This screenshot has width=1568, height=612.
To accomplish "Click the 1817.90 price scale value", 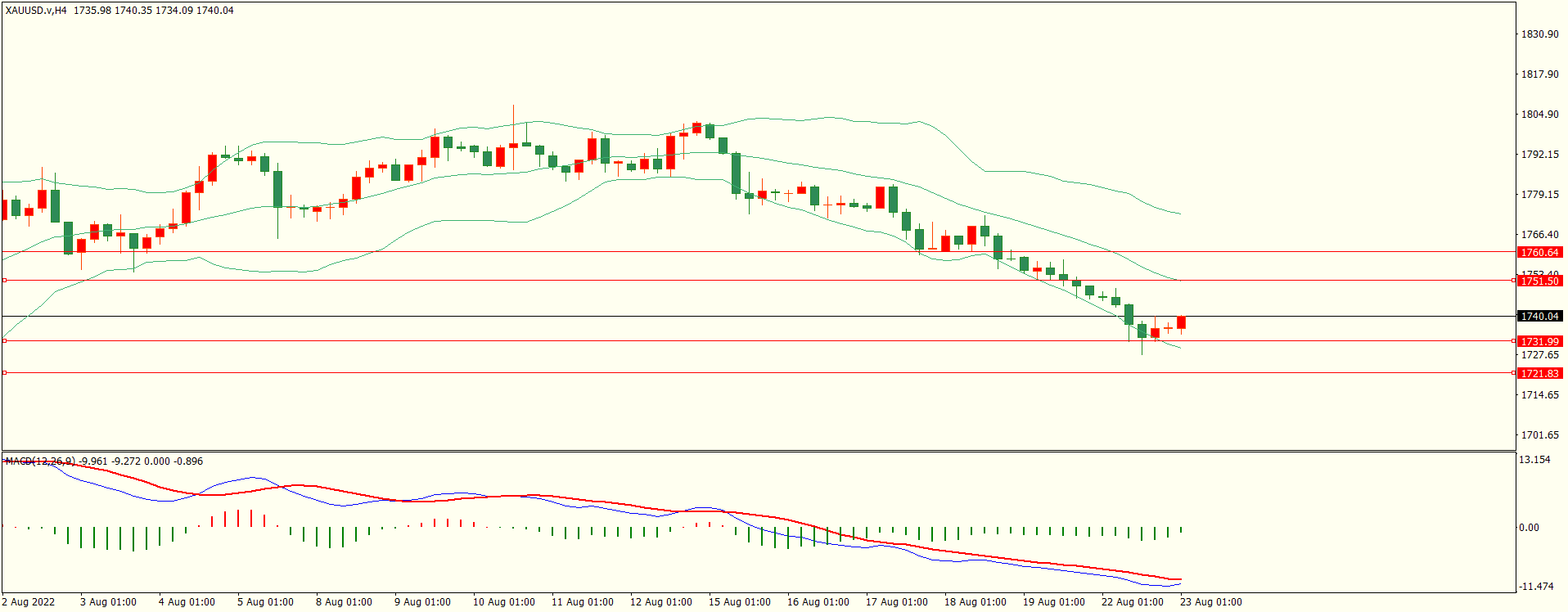I will [1539, 74].
